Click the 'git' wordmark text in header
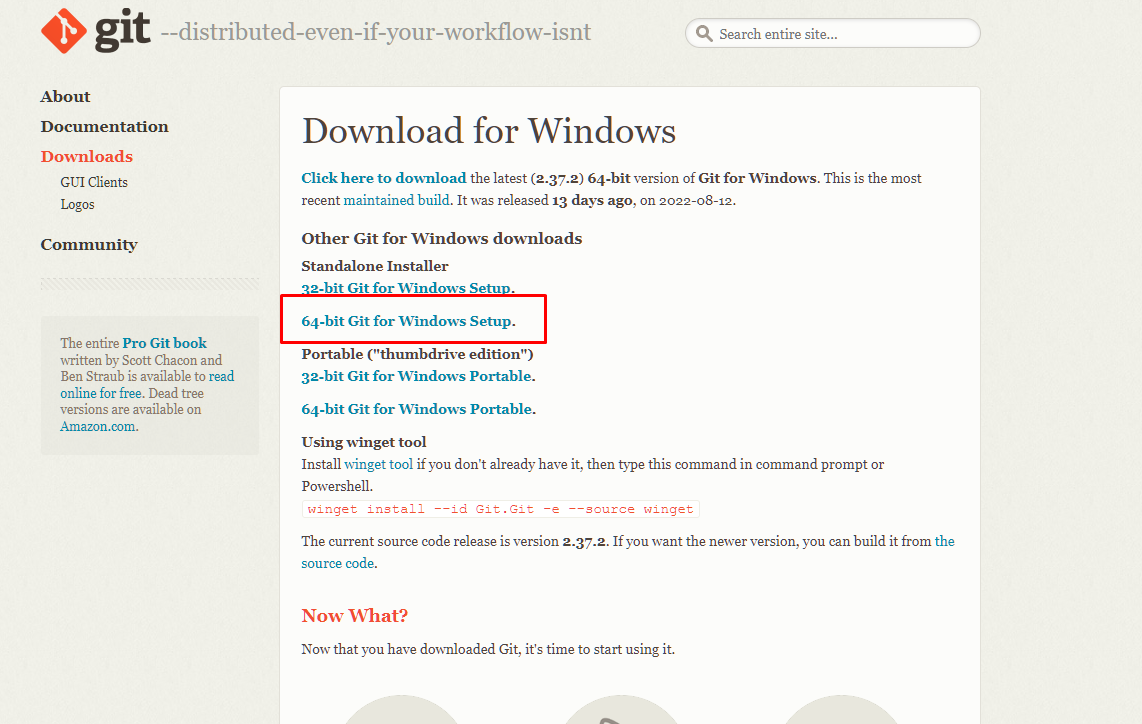 point(122,31)
